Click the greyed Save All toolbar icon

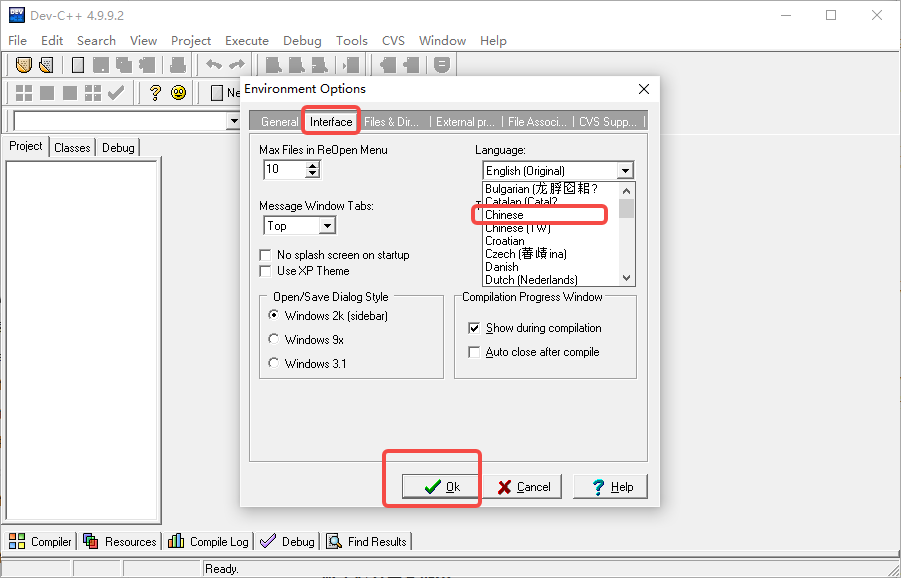124,64
